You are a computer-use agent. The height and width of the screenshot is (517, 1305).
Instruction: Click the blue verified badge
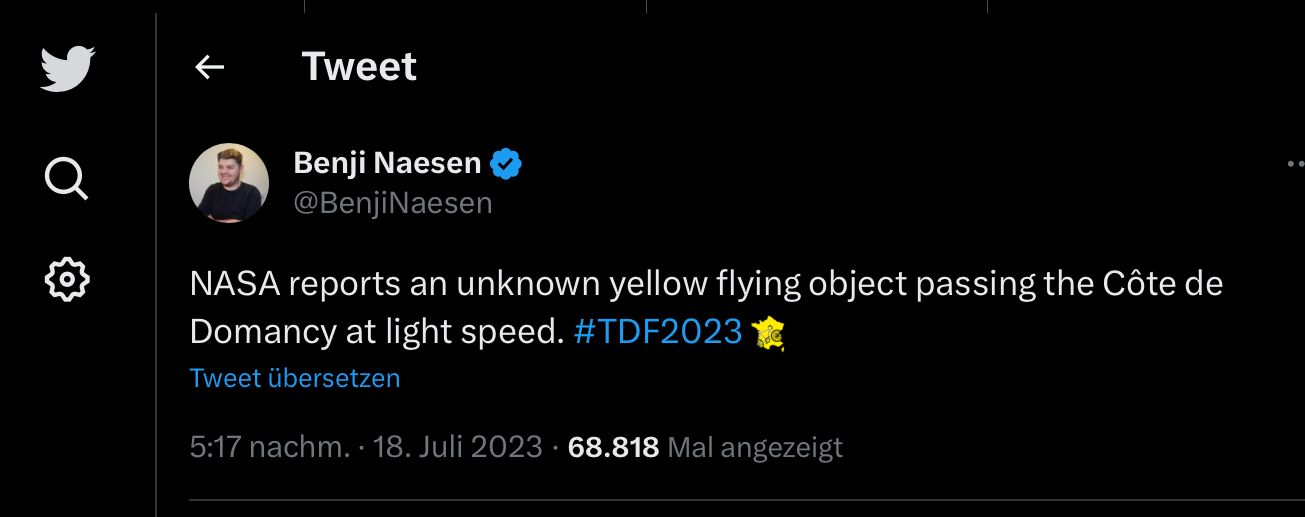click(x=506, y=163)
